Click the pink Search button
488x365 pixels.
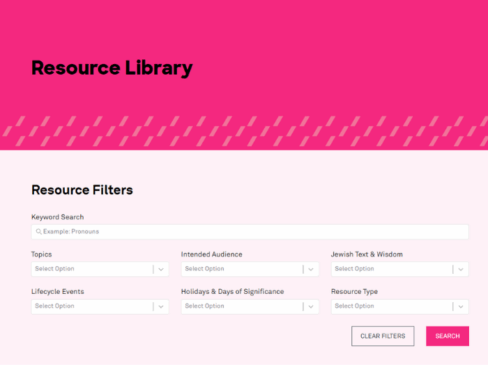[x=447, y=336]
